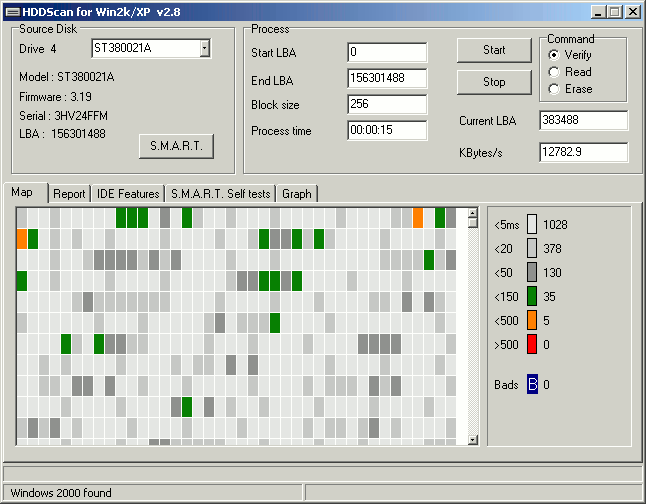Click the S.M.A.R.T. button
Viewport: 646px width, 504px height.
pos(176,146)
